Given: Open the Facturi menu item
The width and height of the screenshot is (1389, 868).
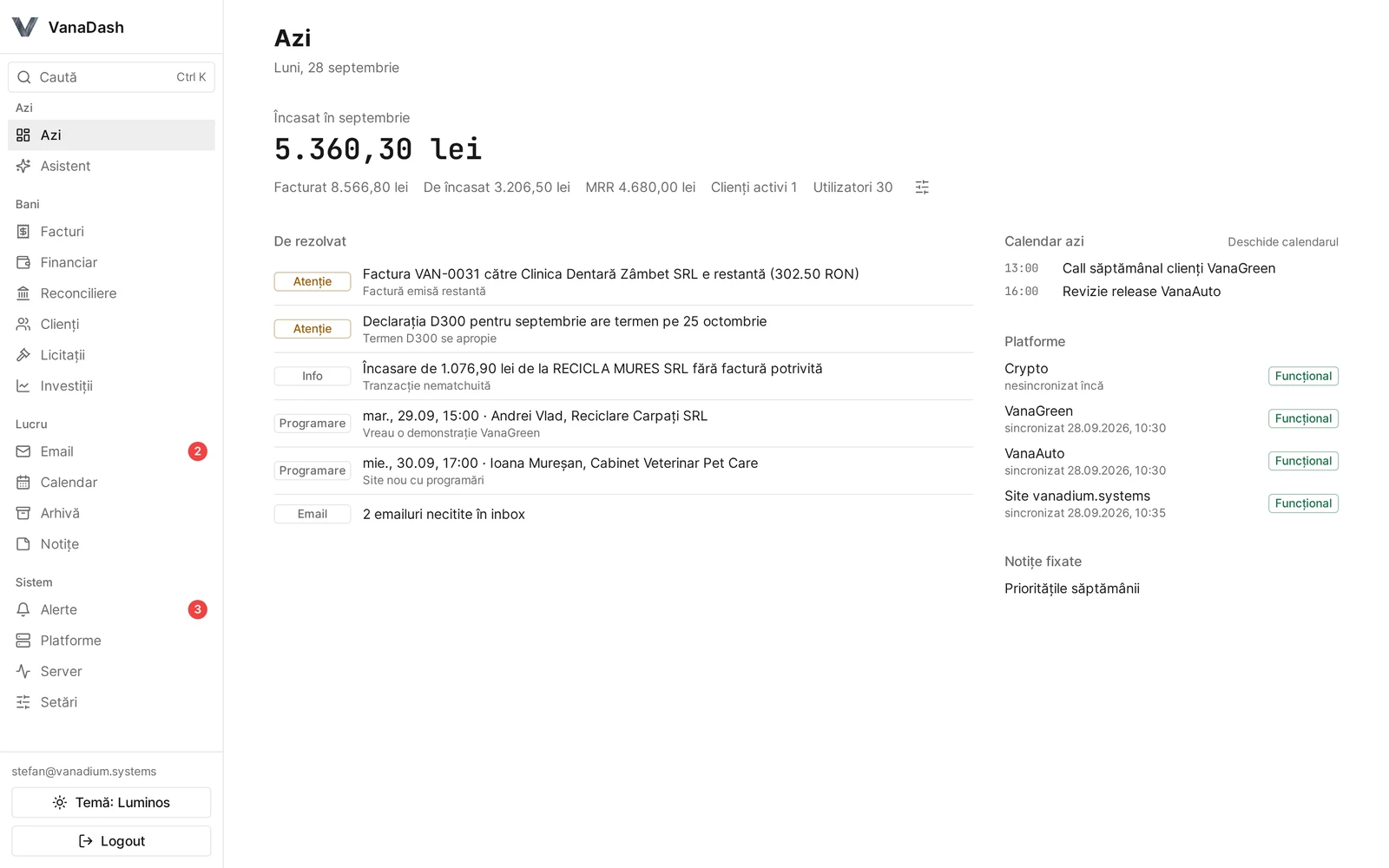Looking at the screenshot, I should pyautogui.click(x=111, y=232).
